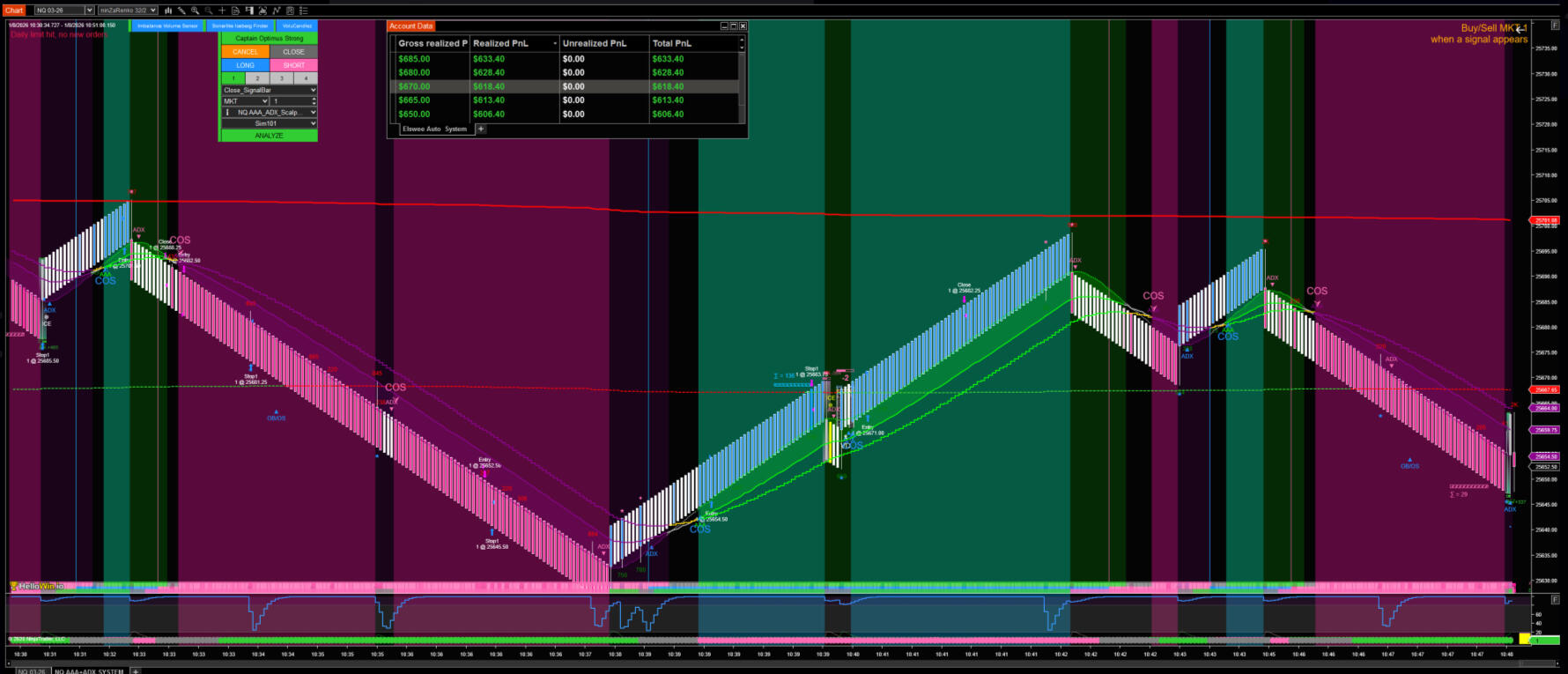The image size is (1568, 674).
Task: Expand the Close_SignalBar dropdown
Action: [269, 90]
